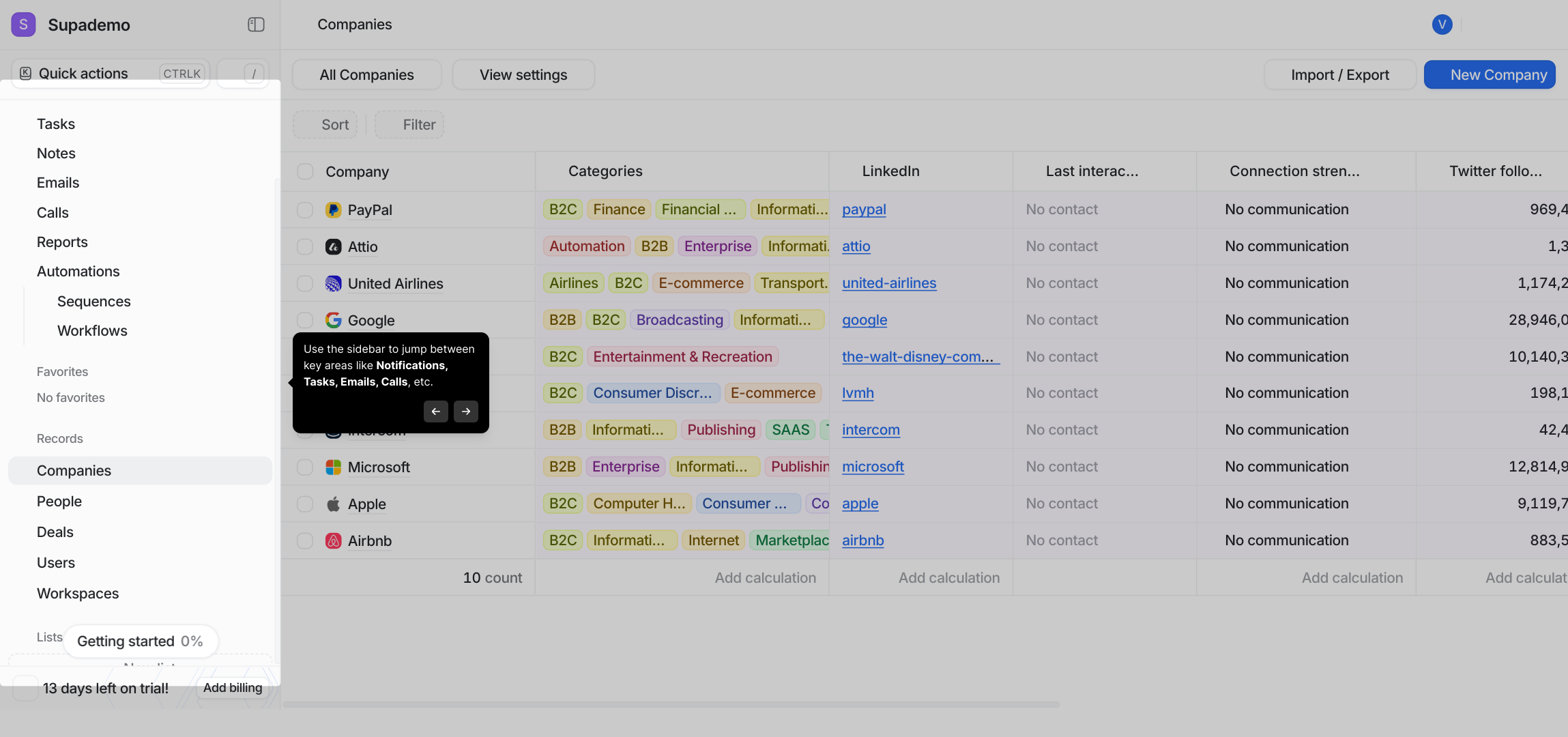Open the microsoft LinkedIn link
This screenshot has height=737, width=1568.
click(x=873, y=467)
